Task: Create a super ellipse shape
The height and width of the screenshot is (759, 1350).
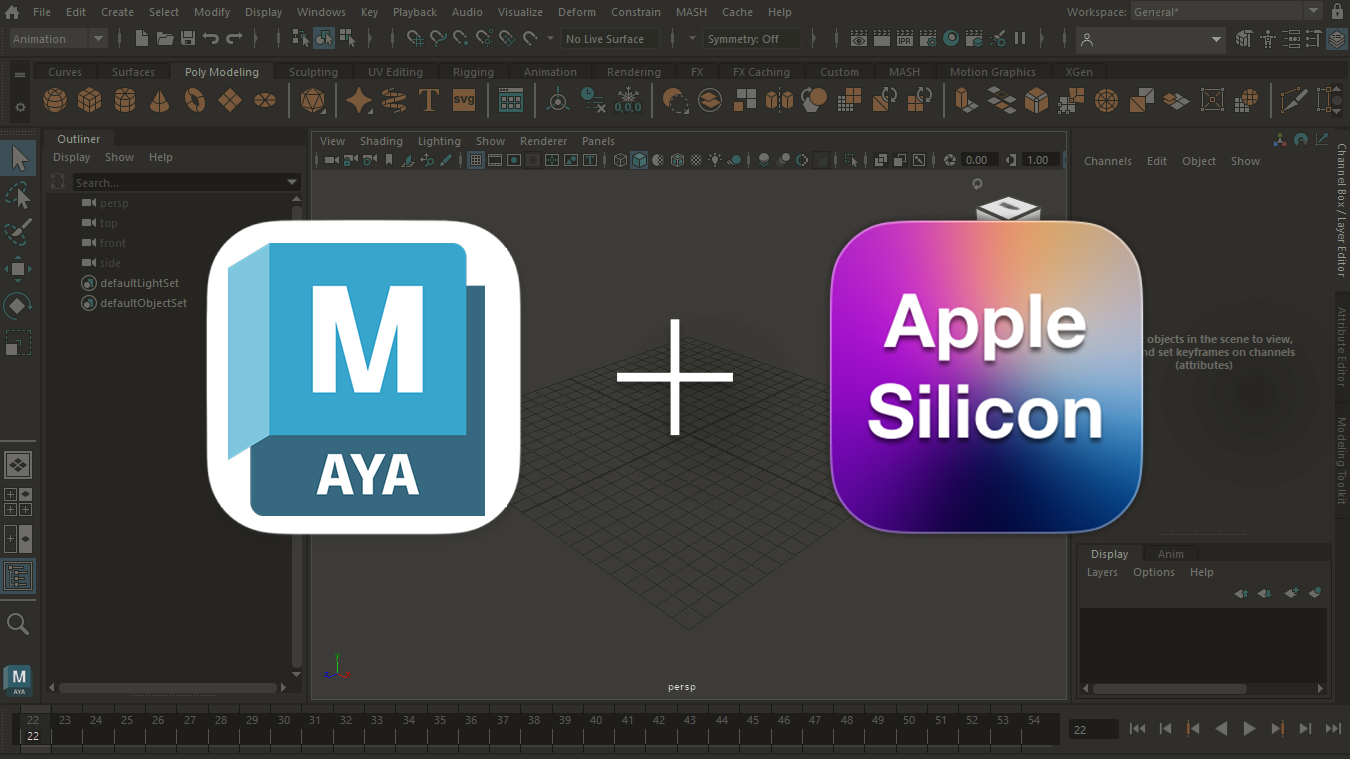Action: point(359,101)
